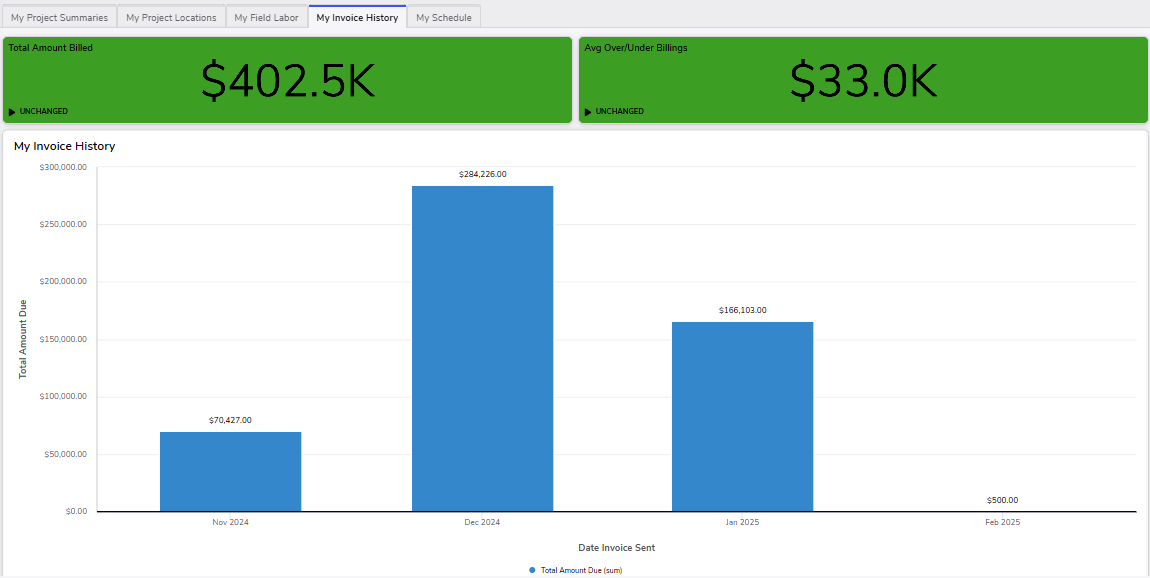Click the Feb 2025 x-axis label
The height and width of the screenshot is (578, 1150).
tap(1002, 521)
